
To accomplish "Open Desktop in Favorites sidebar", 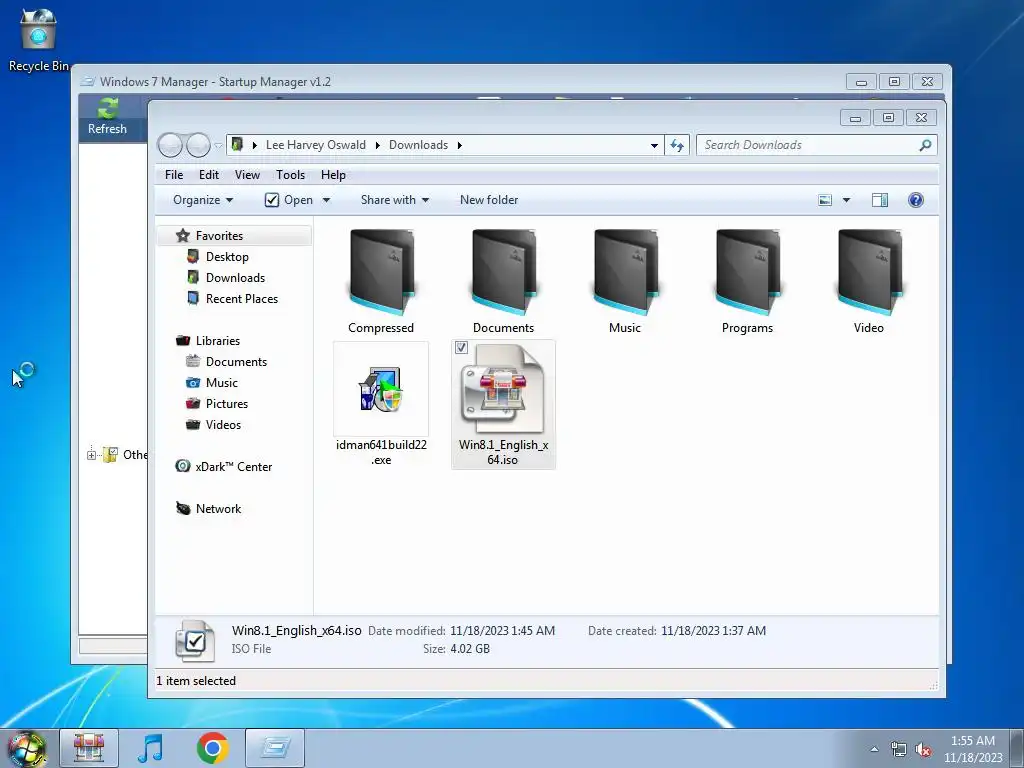I will [227, 257].
